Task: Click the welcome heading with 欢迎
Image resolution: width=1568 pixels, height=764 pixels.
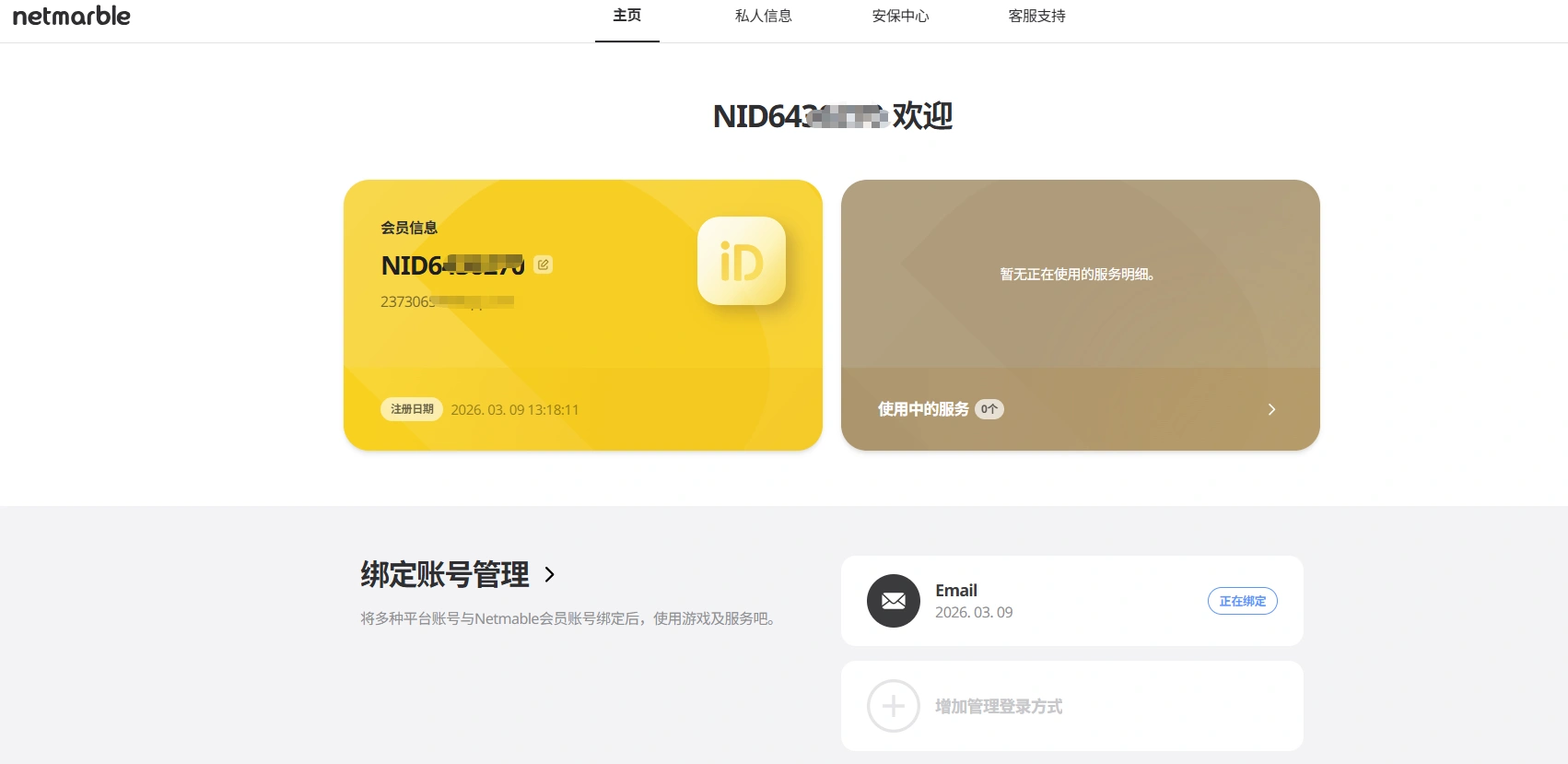Action: [833, 116]
